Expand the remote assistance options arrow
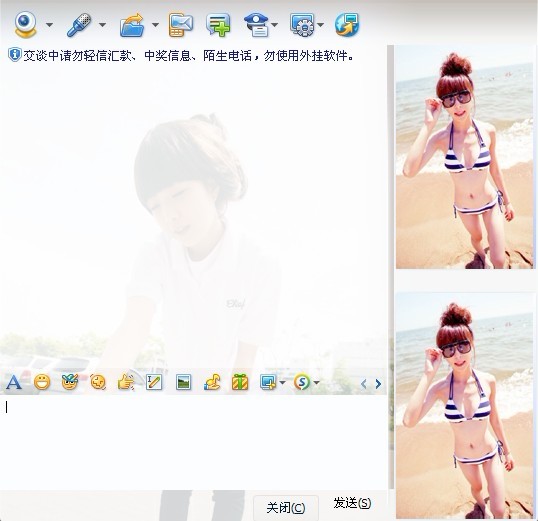This screenshot has width=538, height=521. pyautogui.click(x=320, y=25)
